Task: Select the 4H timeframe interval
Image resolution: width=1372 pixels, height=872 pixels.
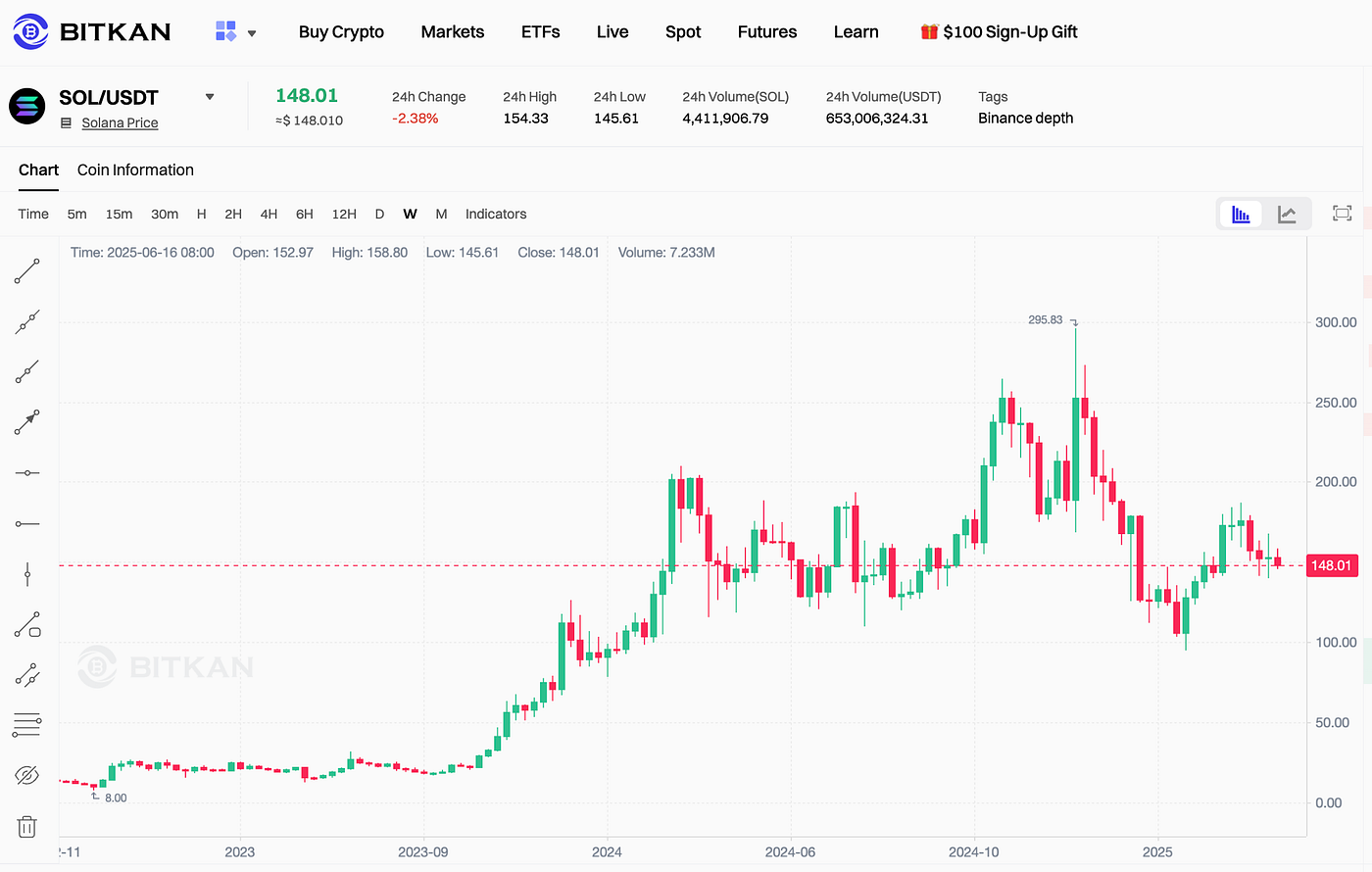Action: pos(269,214)
